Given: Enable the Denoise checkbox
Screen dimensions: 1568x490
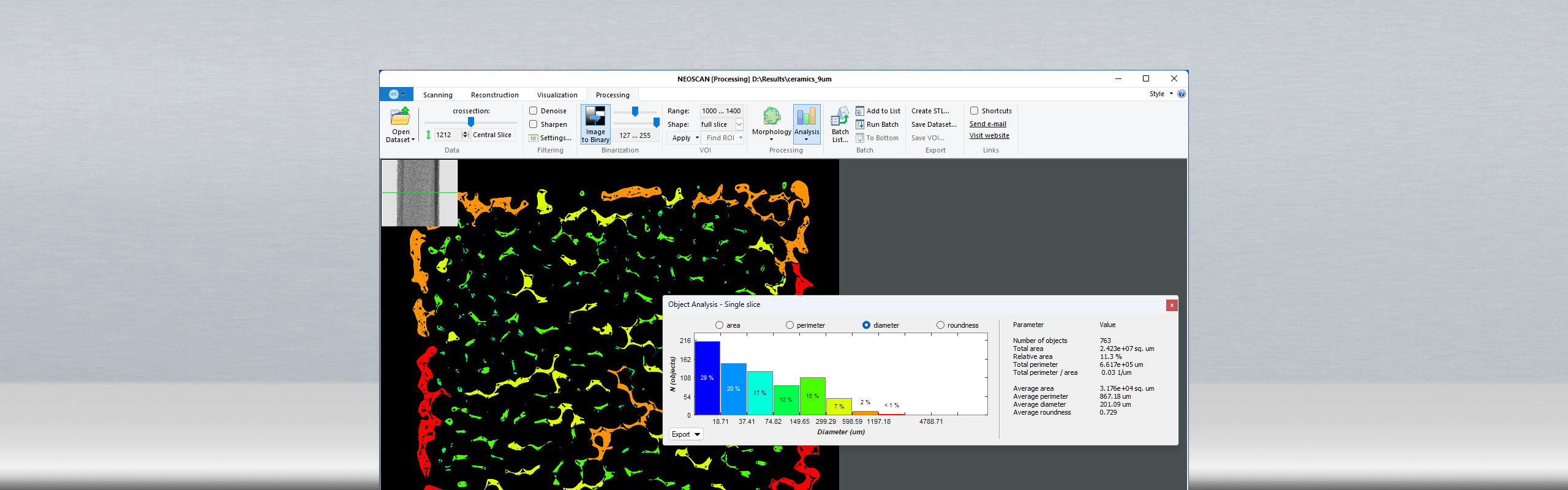Looking at the screenshot, I should (x=533, y=111).
